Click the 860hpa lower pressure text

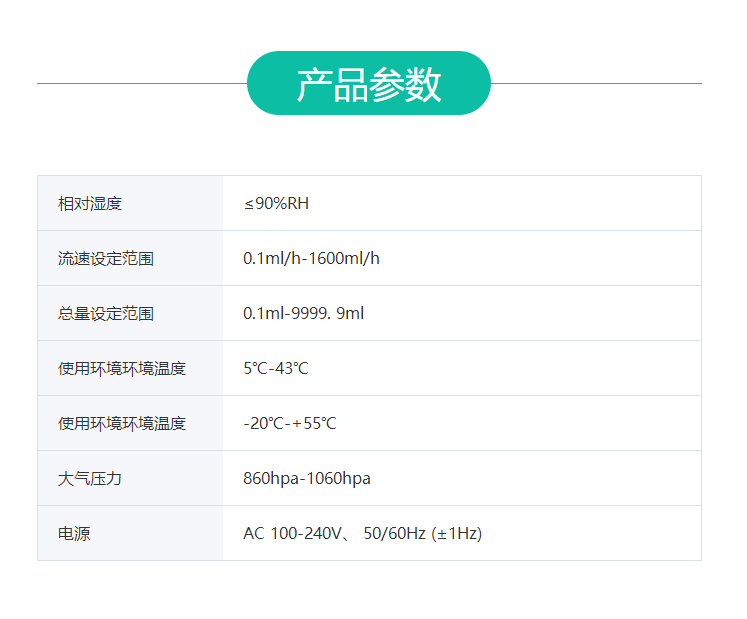[270, 479]
